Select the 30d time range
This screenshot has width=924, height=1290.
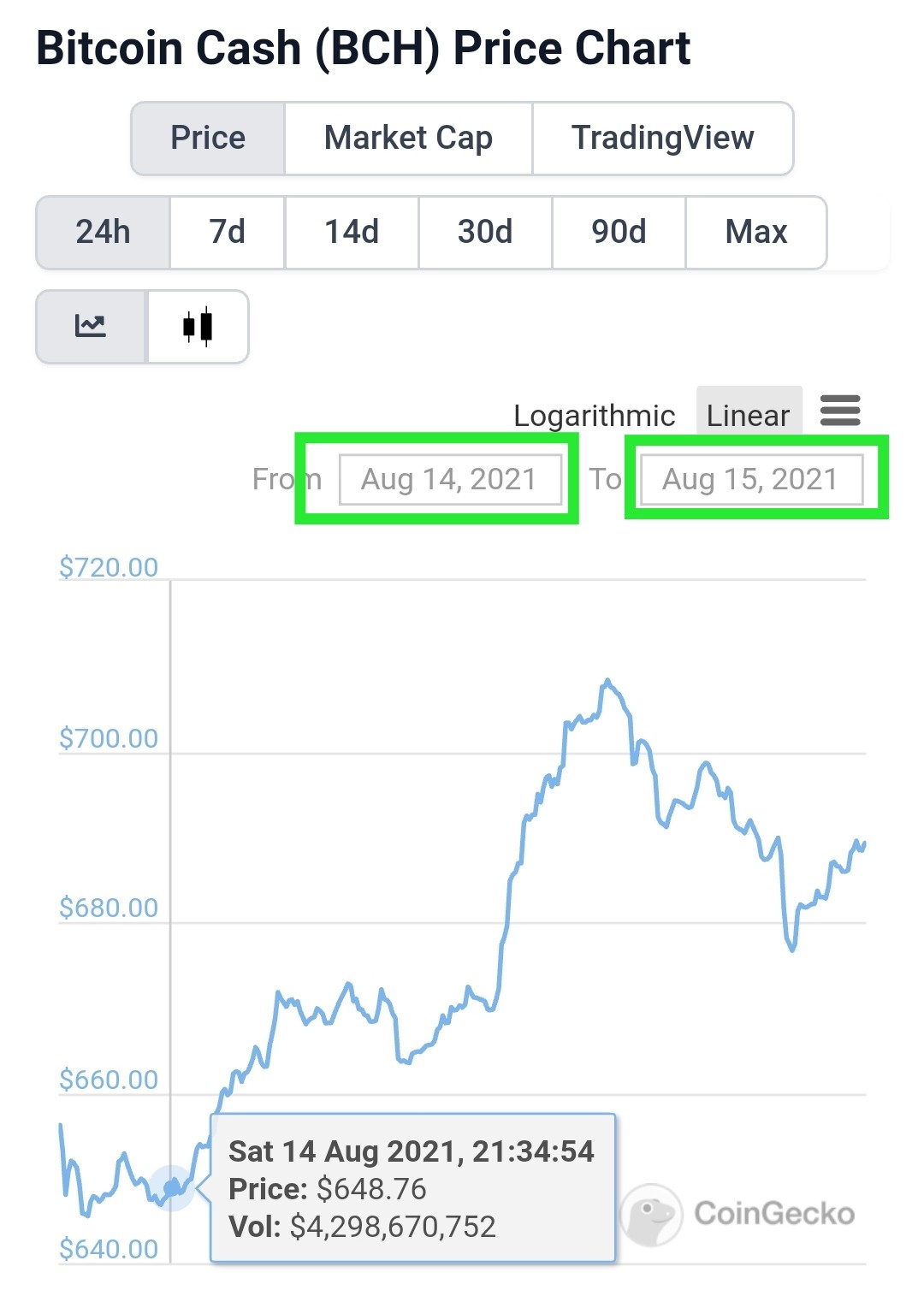pos(485,233)
